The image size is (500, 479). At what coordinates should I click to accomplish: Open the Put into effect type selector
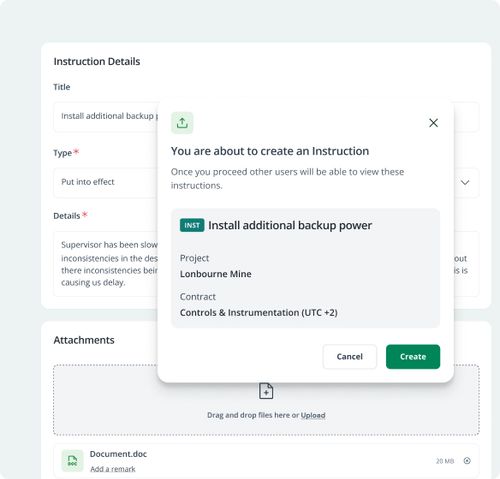(266, 183)
